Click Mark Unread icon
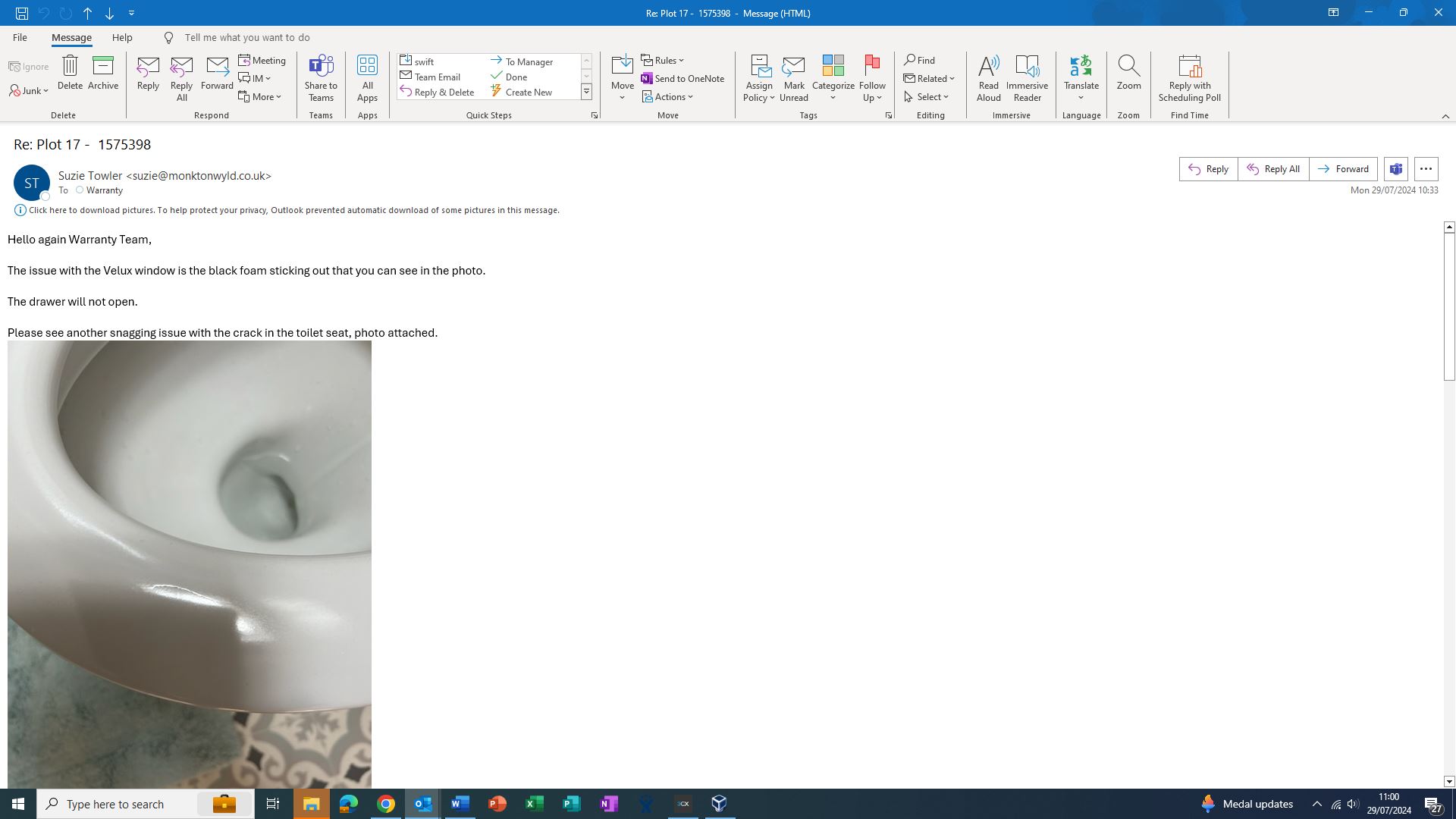Viewport: 1456px width, 819px height. [793, 67]
